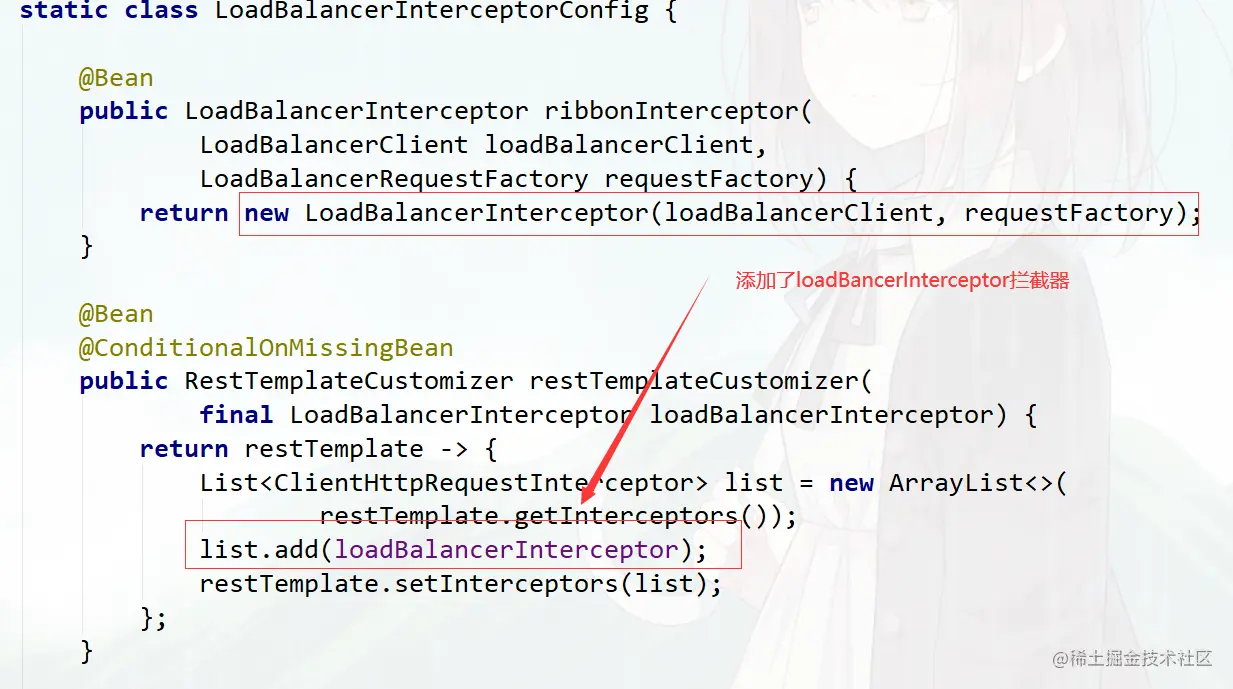Click the RestTemplateCustomizer return type

pyautogui.click(x=349, y=381)
